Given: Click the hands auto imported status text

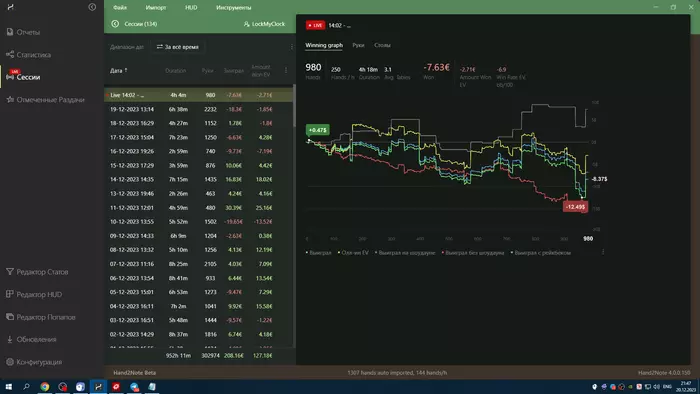Looking at the screenshot, I should click(x=397, y=373).
